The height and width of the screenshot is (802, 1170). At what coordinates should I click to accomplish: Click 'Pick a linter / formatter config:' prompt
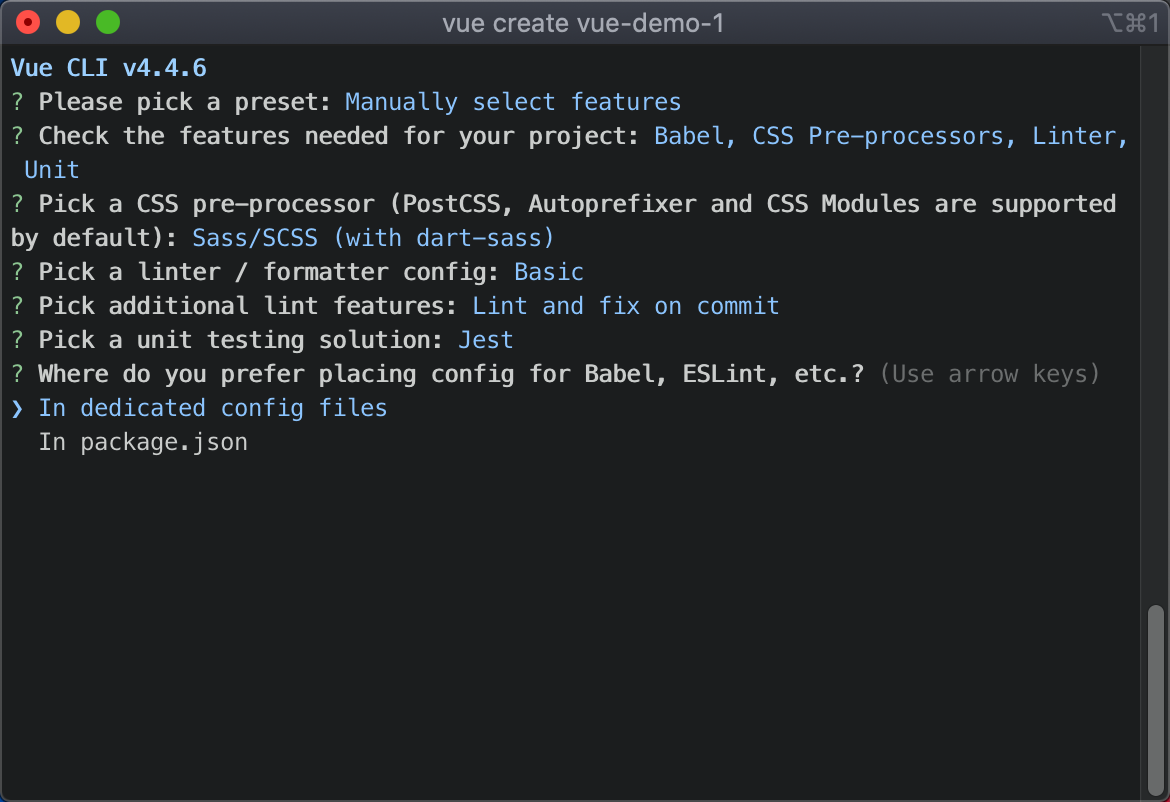(269, 272)
